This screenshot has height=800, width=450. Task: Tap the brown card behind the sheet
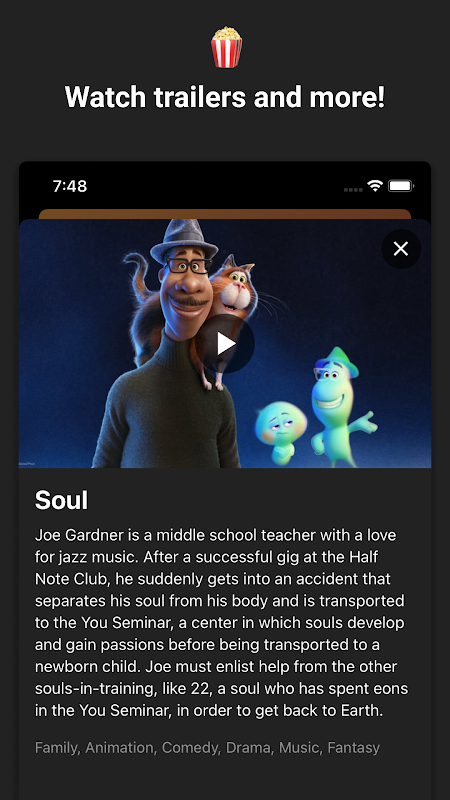225,214
